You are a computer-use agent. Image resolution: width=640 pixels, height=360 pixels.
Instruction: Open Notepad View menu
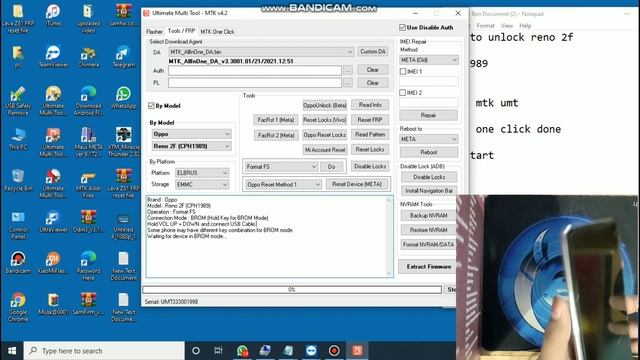coord(507,25)
